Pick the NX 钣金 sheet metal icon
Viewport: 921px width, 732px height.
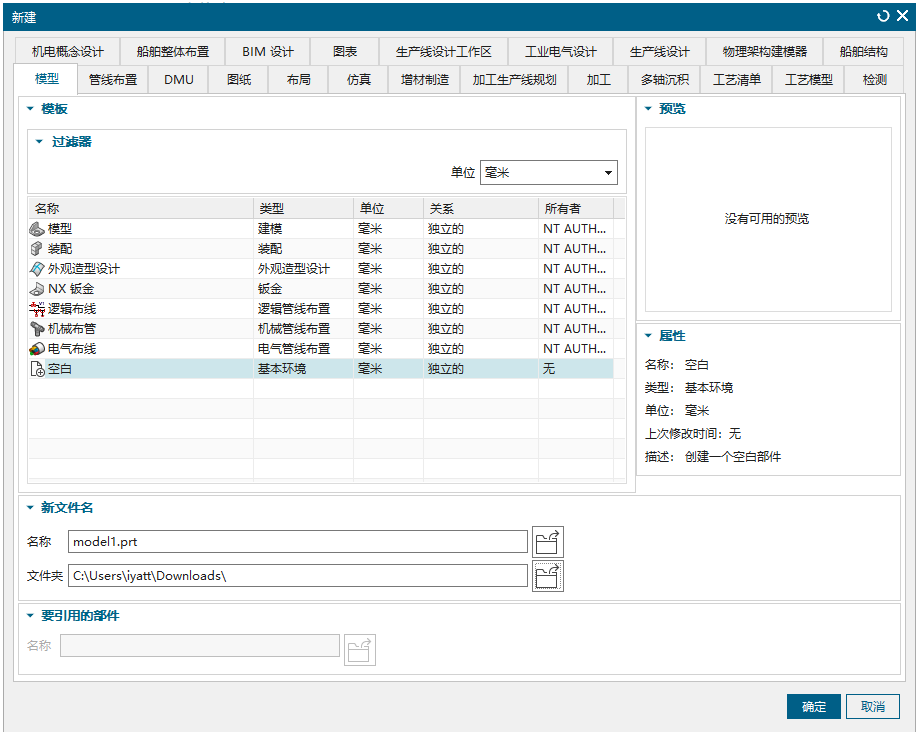click(38, 289)
